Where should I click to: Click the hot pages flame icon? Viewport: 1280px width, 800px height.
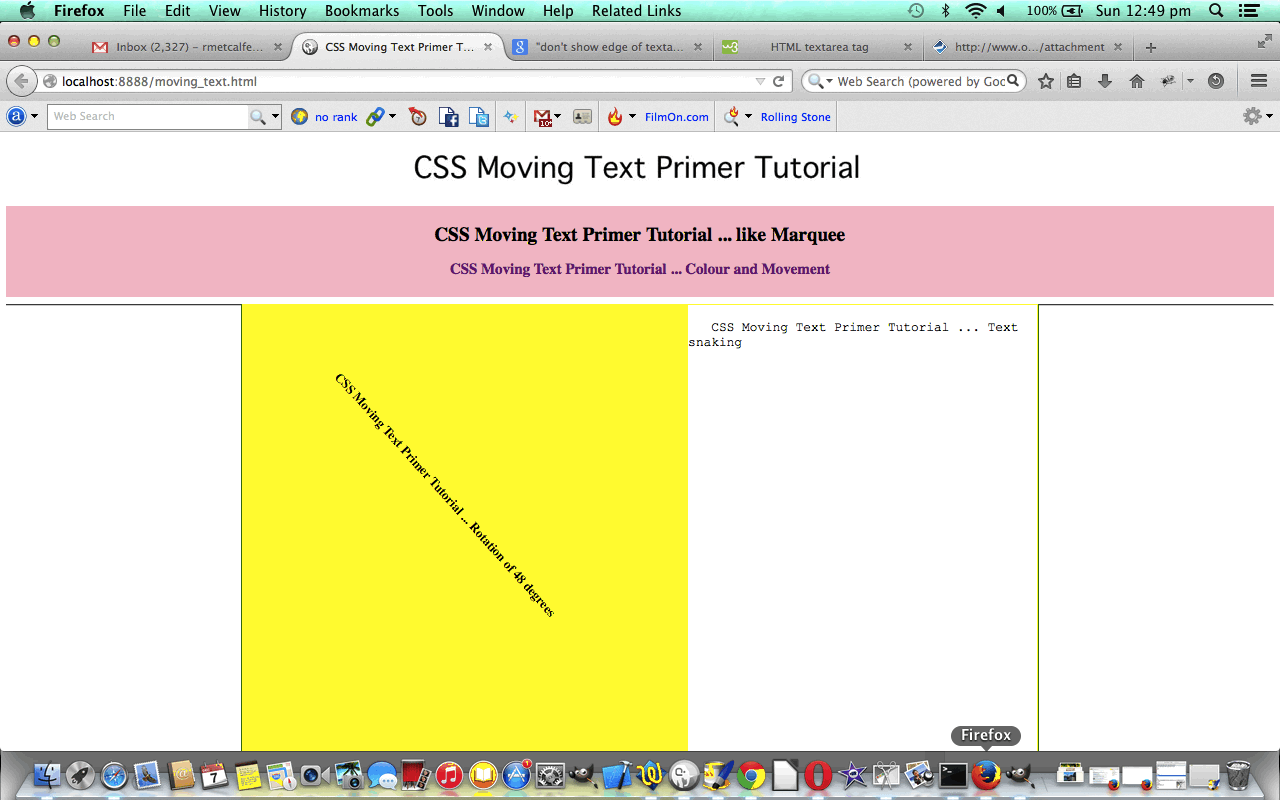(614, 117)
